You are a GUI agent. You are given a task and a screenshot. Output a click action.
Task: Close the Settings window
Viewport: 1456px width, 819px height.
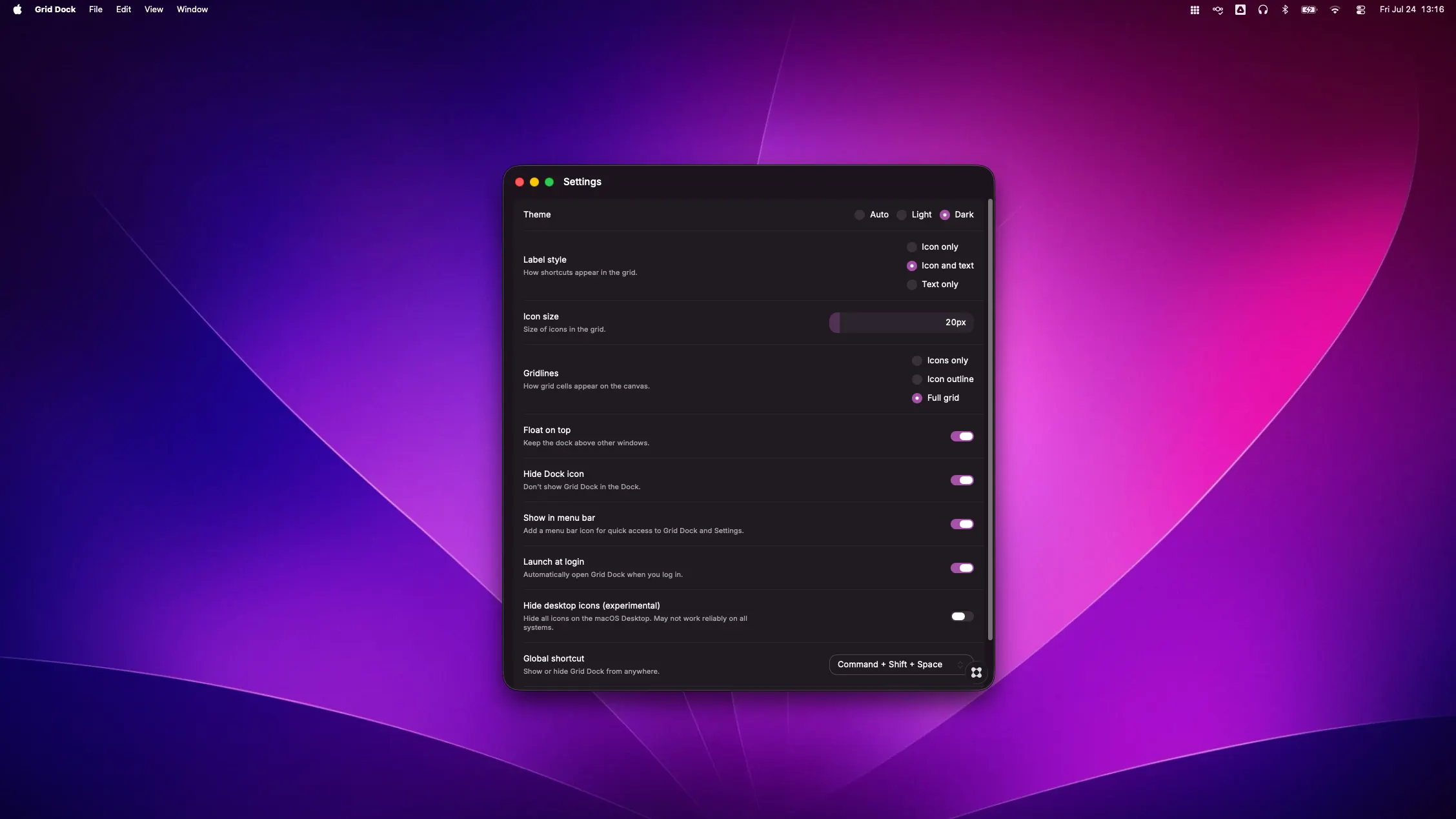coord(520,182)
